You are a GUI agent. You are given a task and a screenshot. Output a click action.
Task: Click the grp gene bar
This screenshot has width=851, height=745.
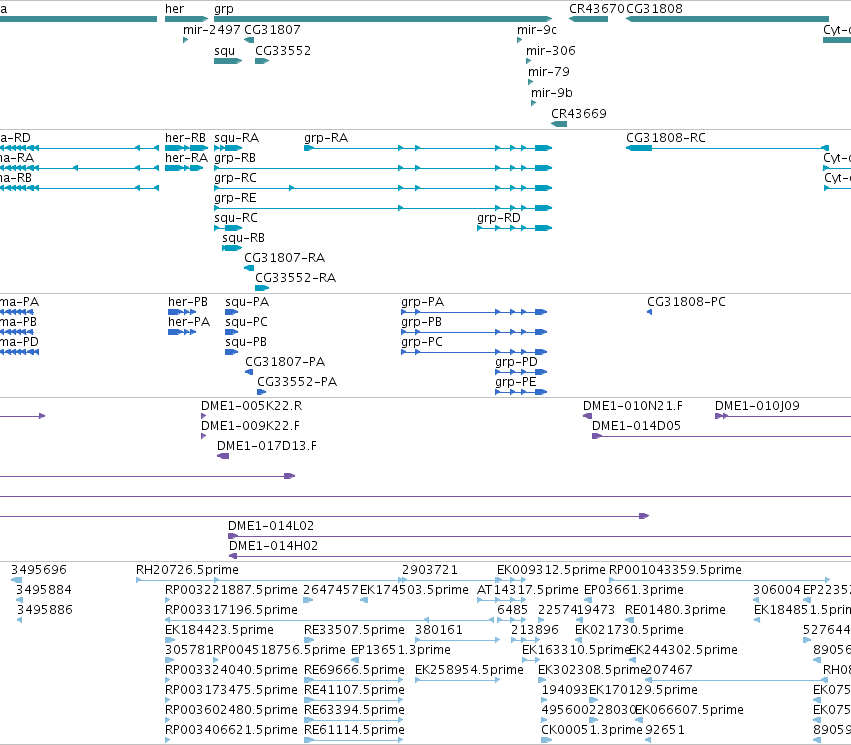pos(383,19)
